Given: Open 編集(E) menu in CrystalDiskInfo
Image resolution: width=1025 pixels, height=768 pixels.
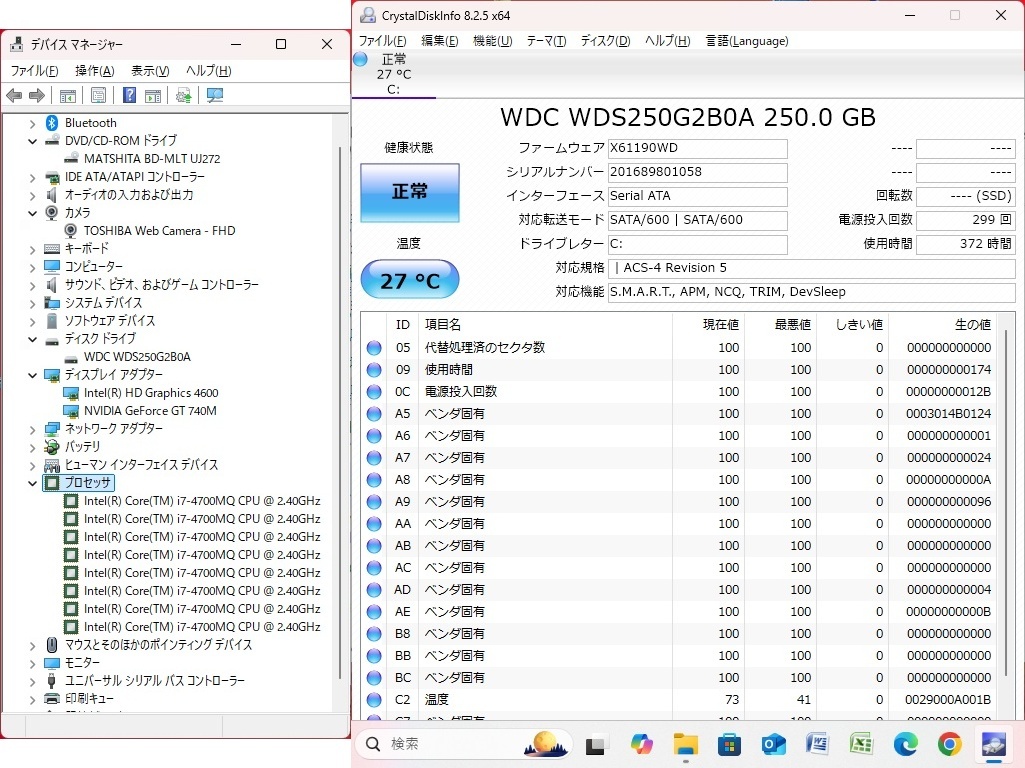Looking at the screenshot, I should tap(439, 41).
